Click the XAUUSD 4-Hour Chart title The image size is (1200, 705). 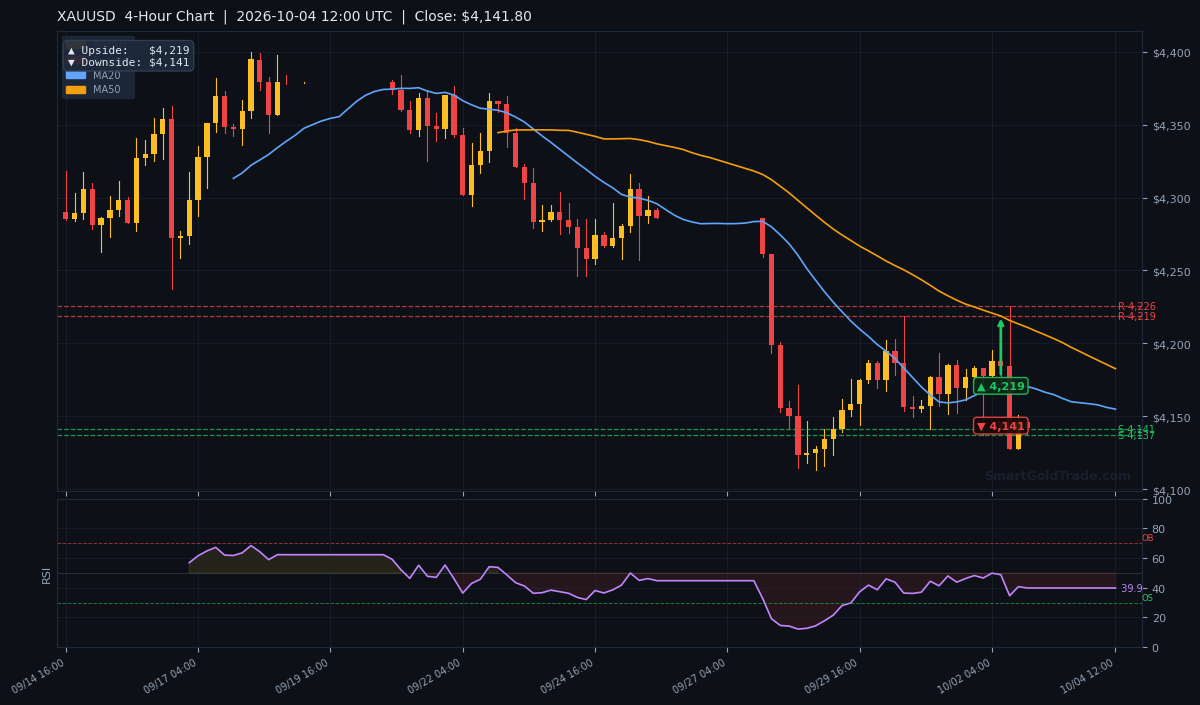coord(134,17)
